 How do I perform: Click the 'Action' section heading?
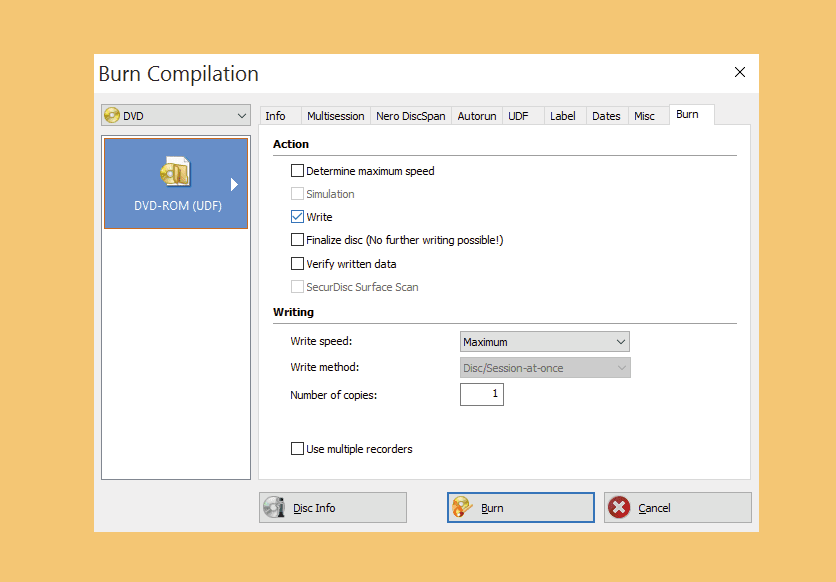click(x=291, y=144)
